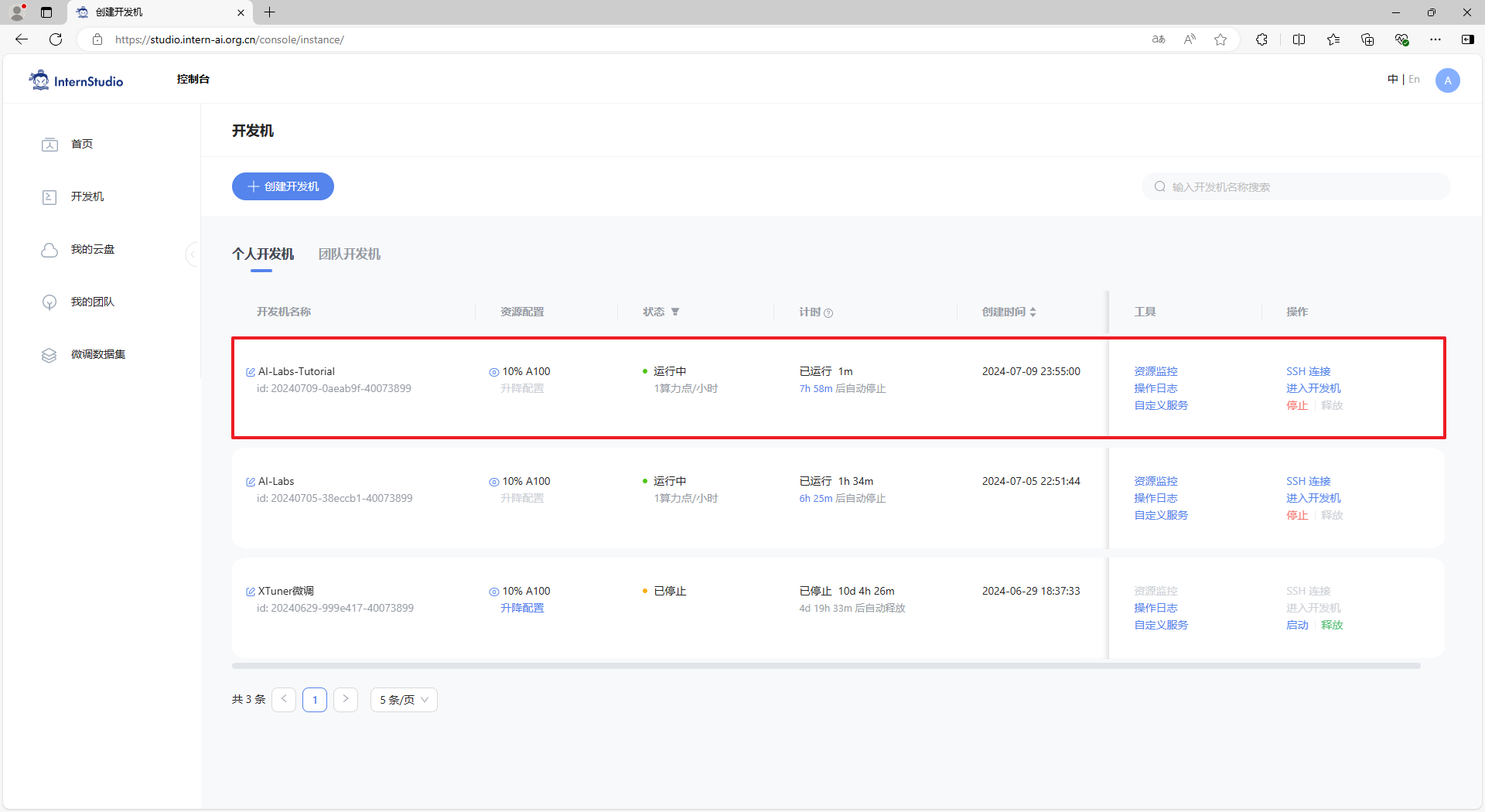1485x812 pixels.
Task: Click SSH 连接 in the AI-Labs row
Action: tap(1309, 481)
